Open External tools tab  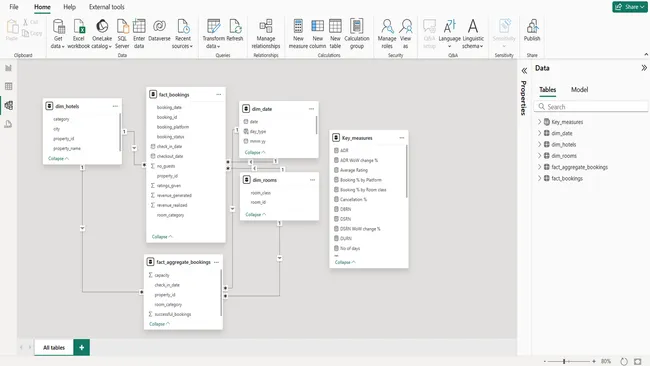(x=107, y=7)
